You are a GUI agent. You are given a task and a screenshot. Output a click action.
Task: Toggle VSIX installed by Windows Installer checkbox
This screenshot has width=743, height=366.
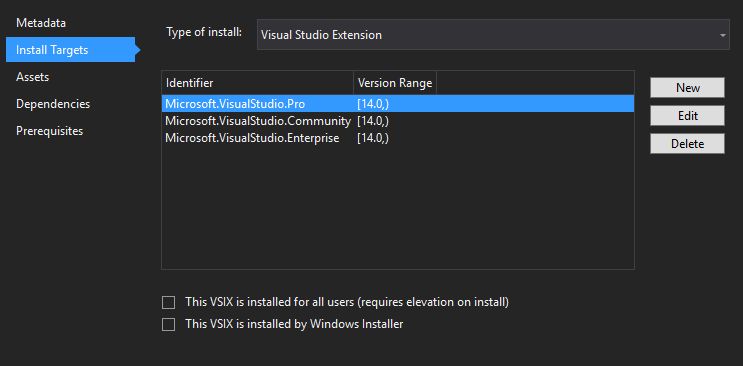point(169,325)
